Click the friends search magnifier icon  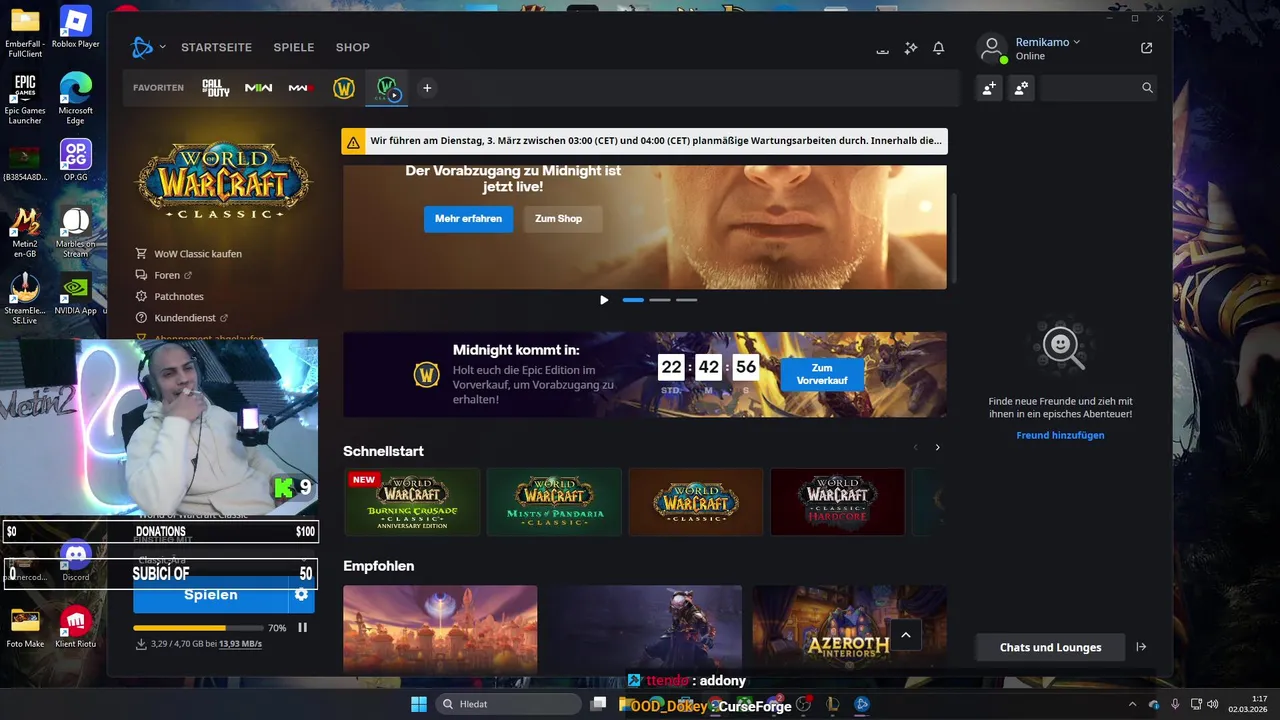click(1147, 88)
